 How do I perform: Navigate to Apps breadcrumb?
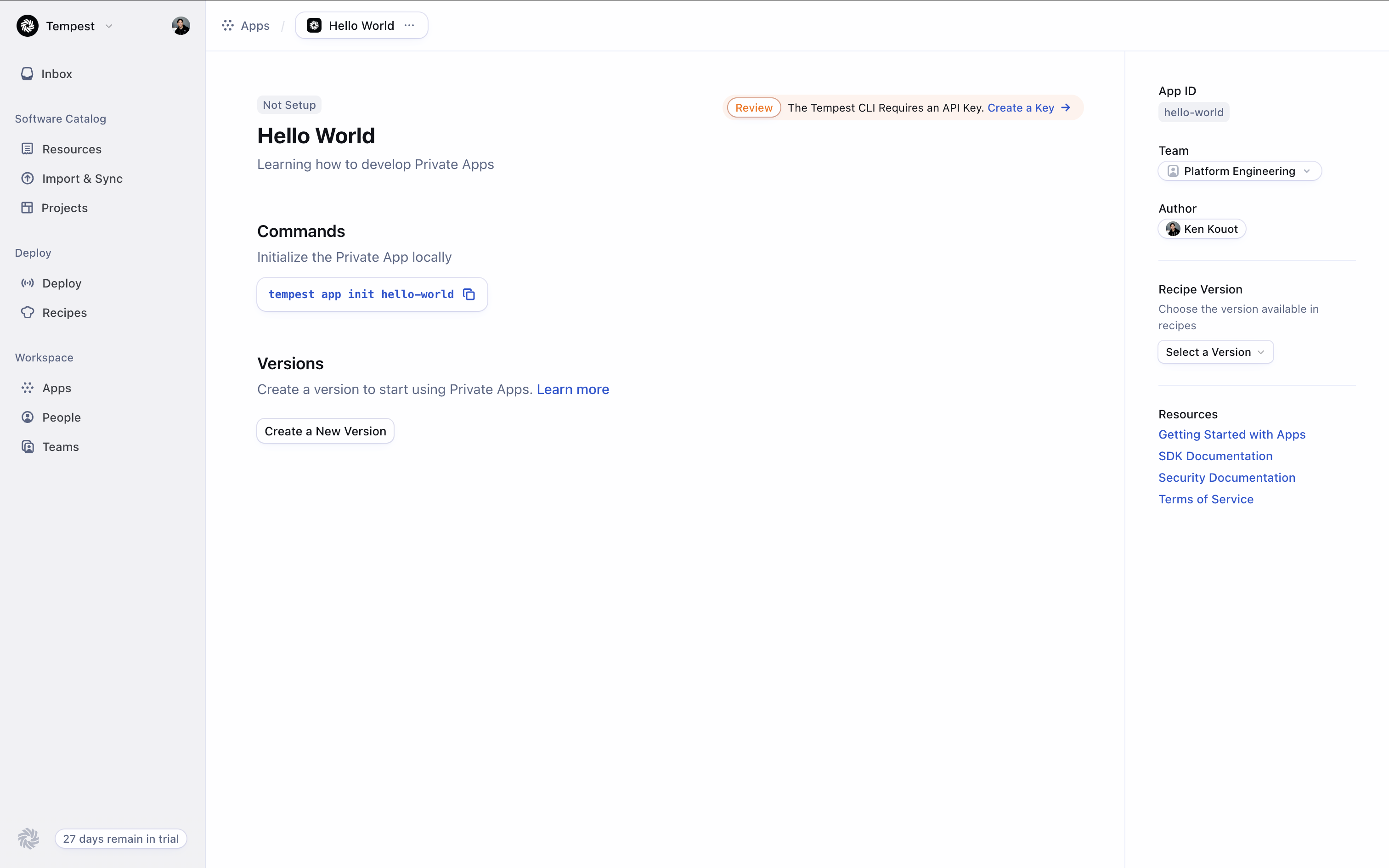(254, 26)
